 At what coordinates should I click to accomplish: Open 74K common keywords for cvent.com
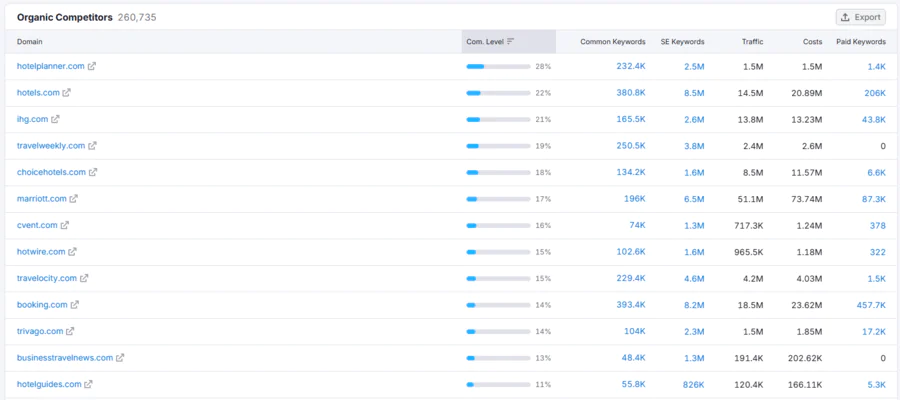click(637, 225)
